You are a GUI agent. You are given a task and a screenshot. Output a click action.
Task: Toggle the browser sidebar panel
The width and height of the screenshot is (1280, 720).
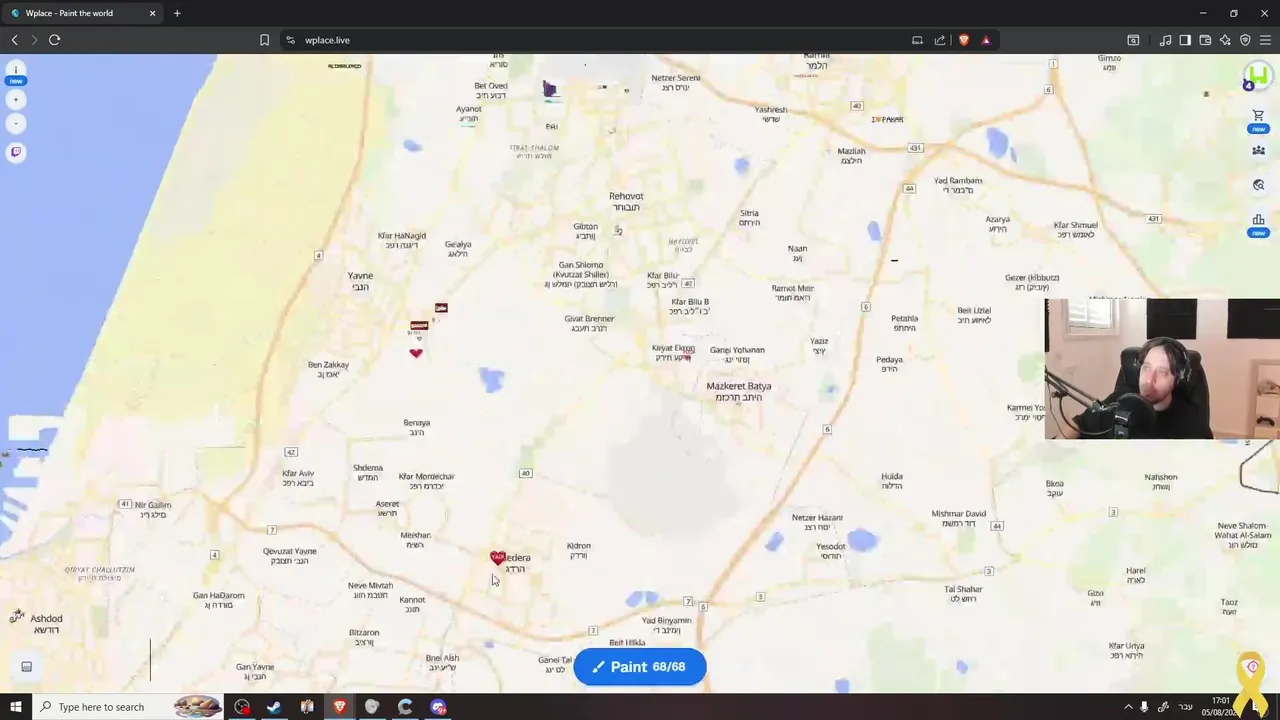[1185, 40]
